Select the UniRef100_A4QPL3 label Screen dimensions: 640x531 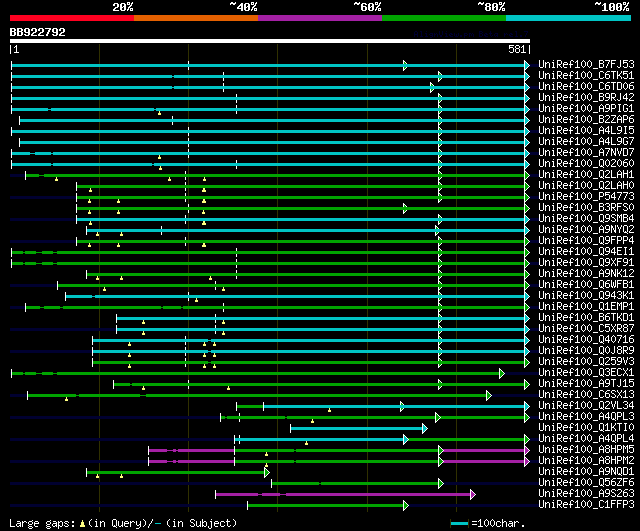[586, 417]
